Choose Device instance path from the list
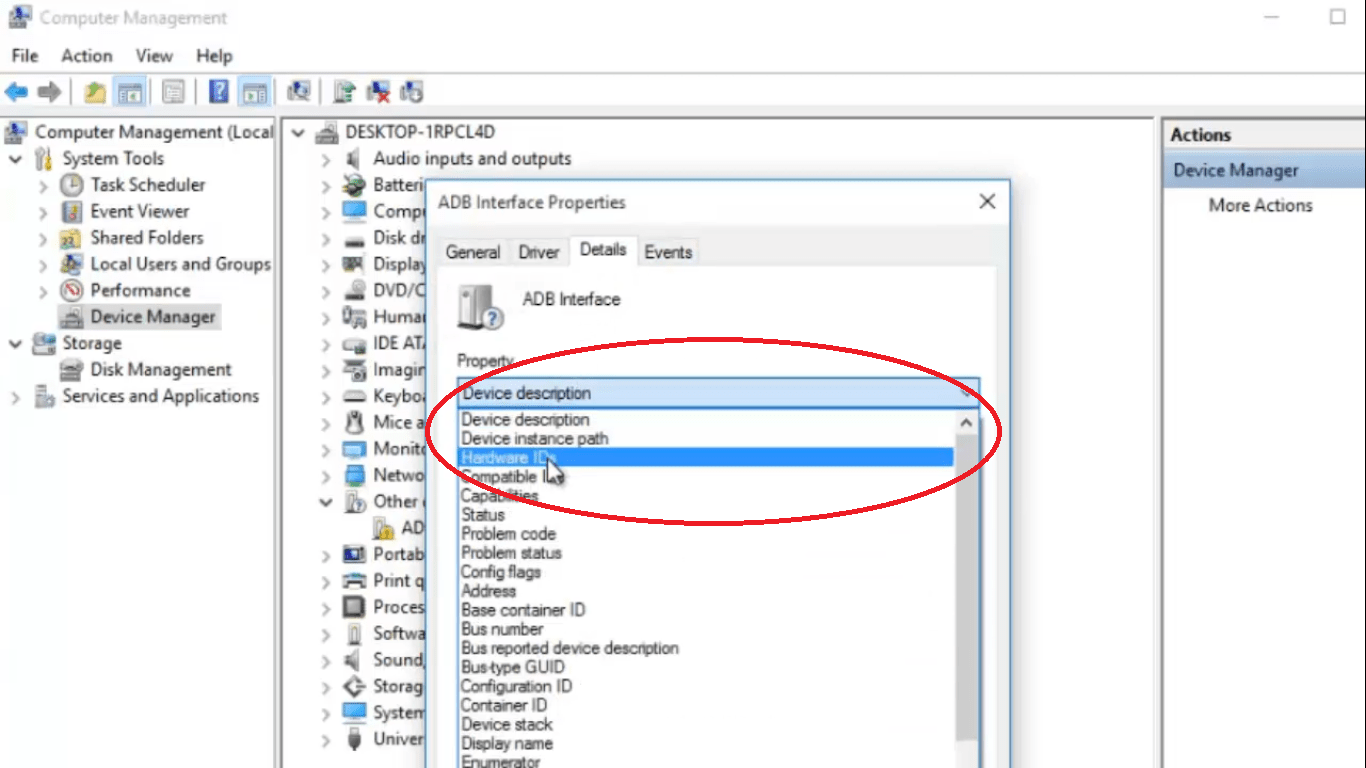The height and width of the screenshot is (768, 1366). 705,439
